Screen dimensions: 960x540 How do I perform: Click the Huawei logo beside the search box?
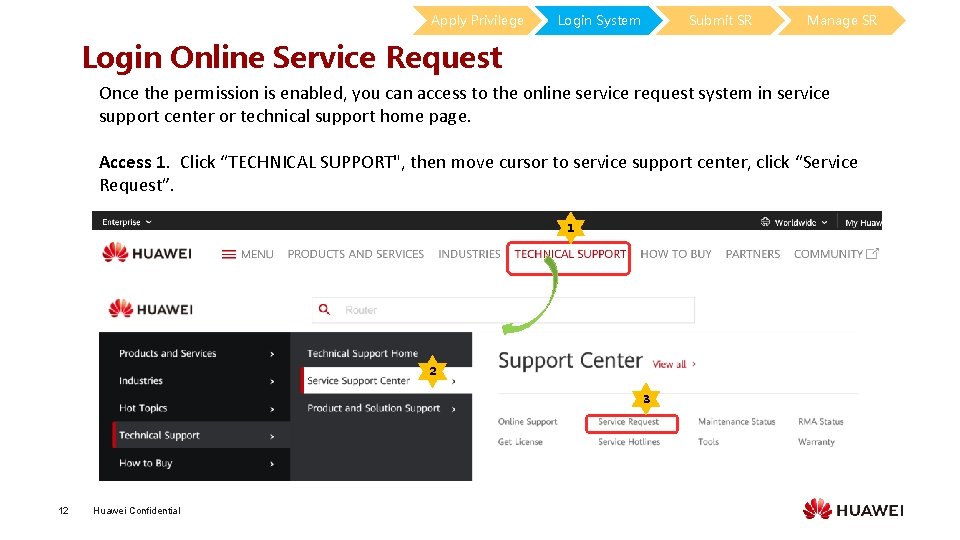[151, 309]
